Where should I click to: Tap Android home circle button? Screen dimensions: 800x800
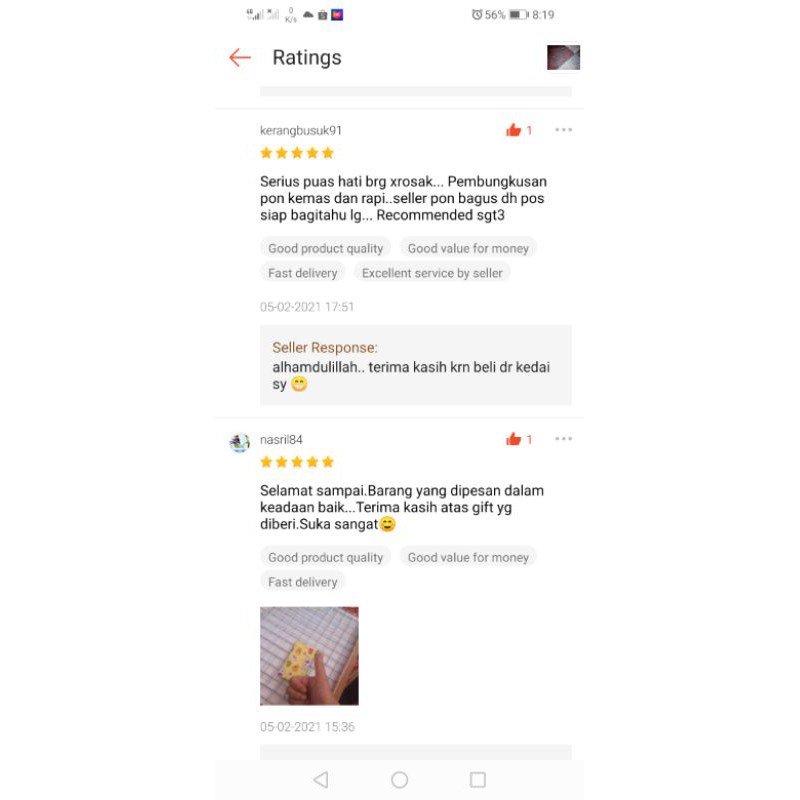point(399,779)
